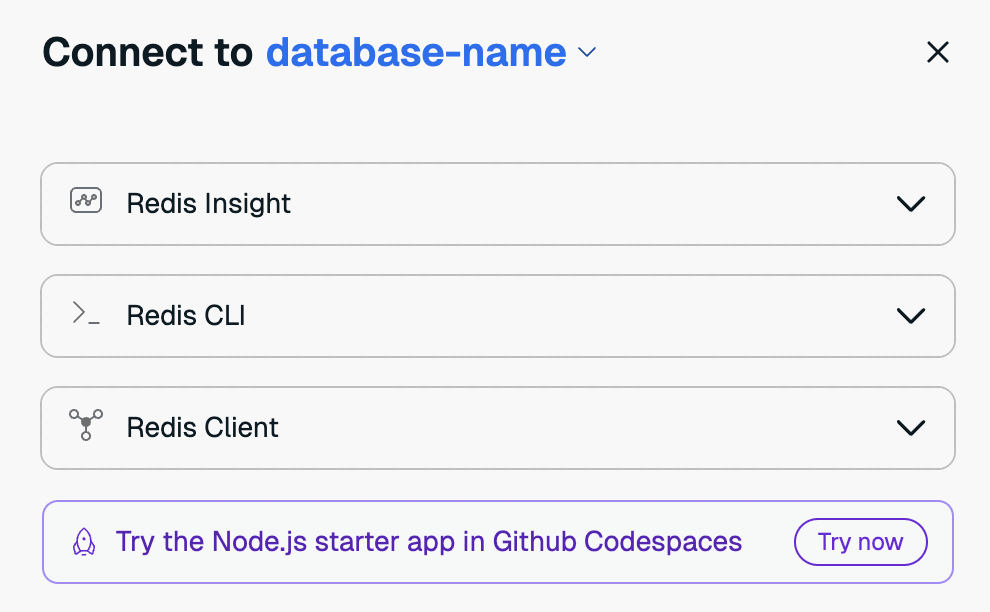
Task: Close the Connect to database dialog
Action: [937, 53]
